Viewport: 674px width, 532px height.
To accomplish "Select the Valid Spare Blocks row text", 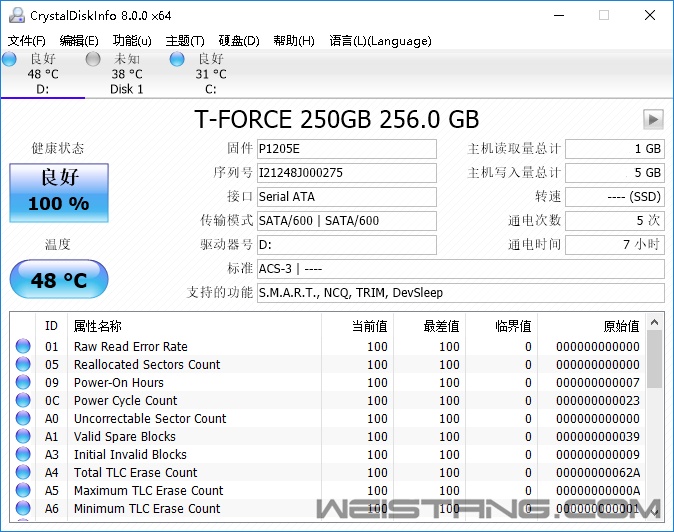I will [x=125, y=437].
